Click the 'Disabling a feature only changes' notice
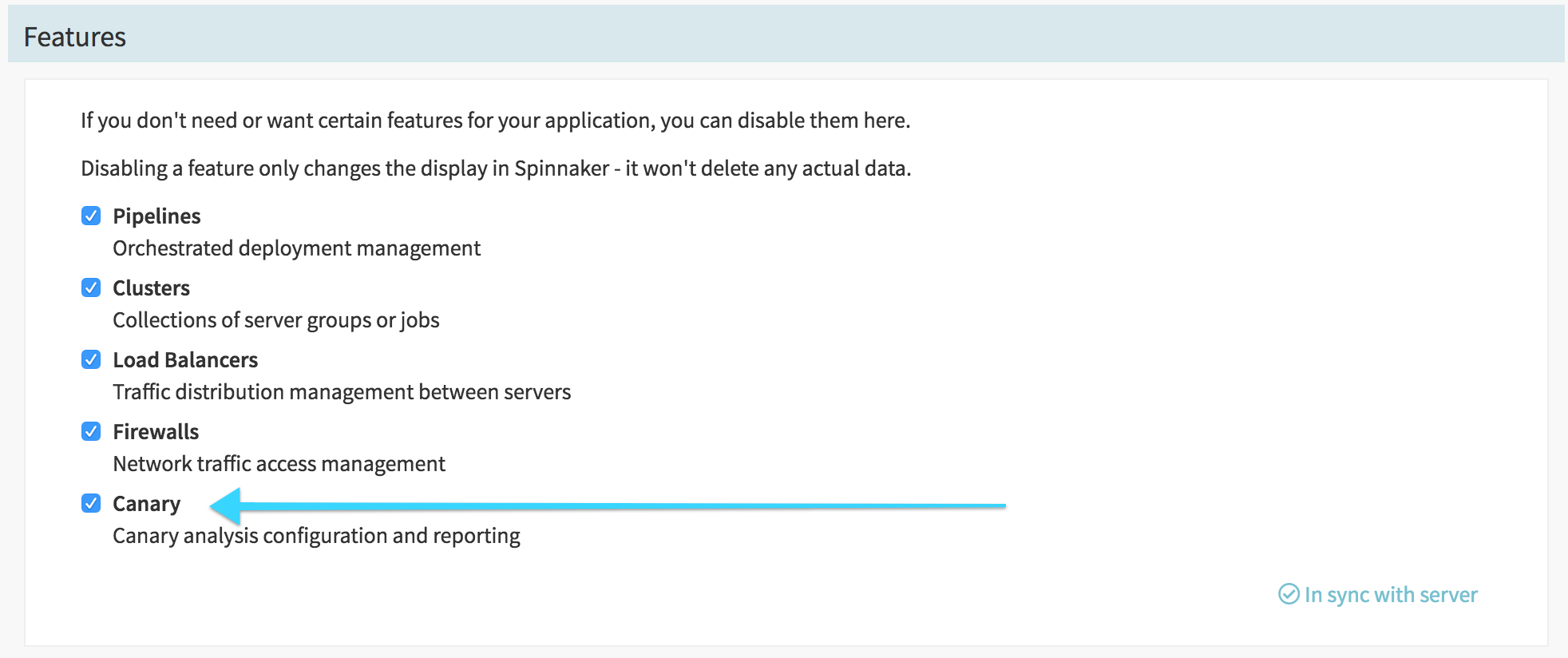This screenshot has height=658, width=1568. tap(495, 168)
